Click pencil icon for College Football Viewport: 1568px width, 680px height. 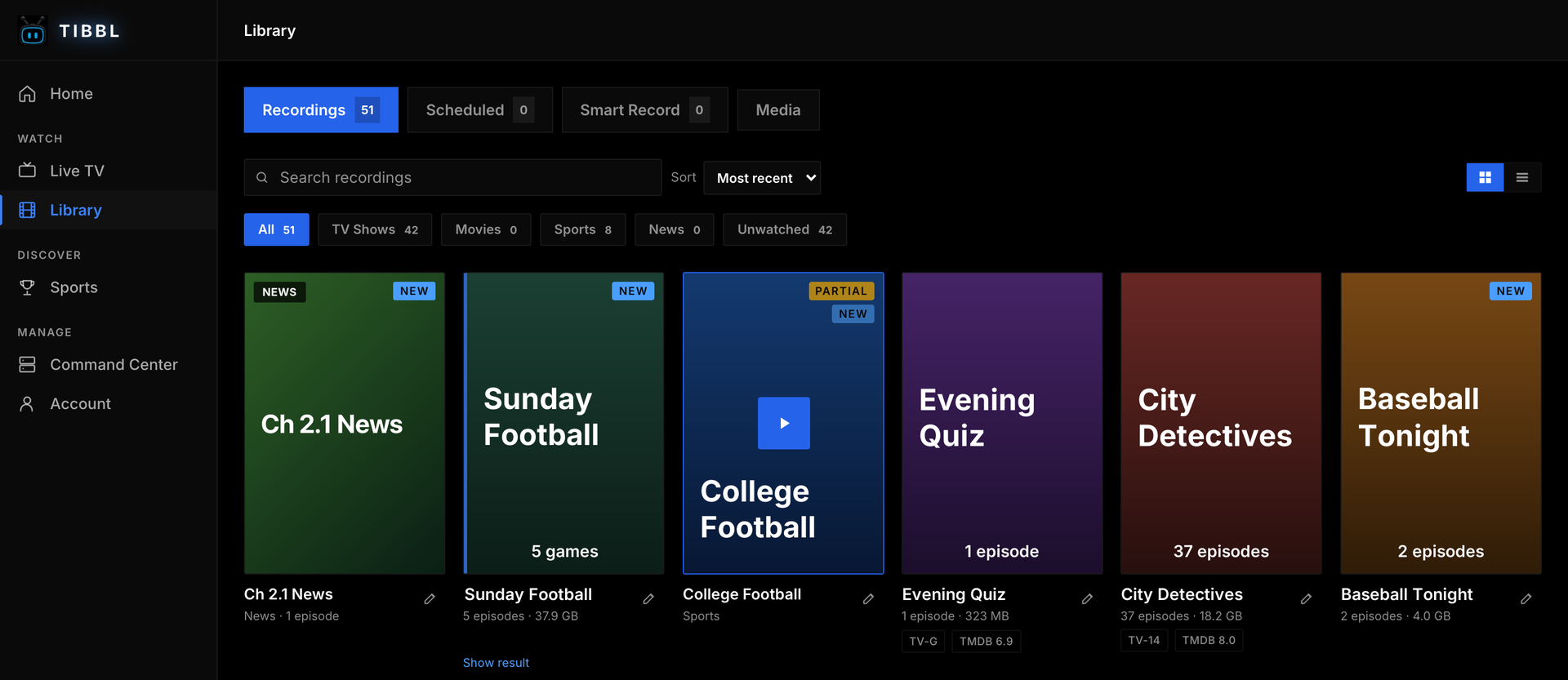[868, 599]
